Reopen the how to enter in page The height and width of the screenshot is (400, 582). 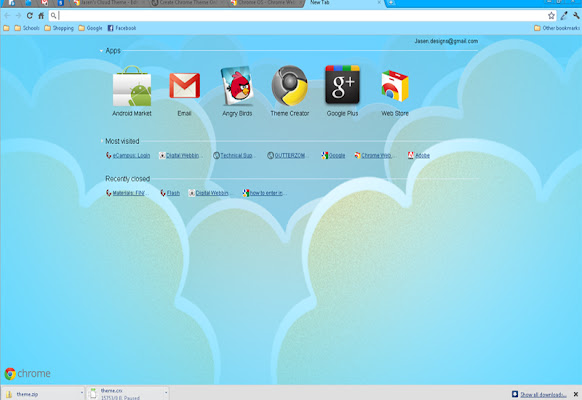[x=264, y=193]
